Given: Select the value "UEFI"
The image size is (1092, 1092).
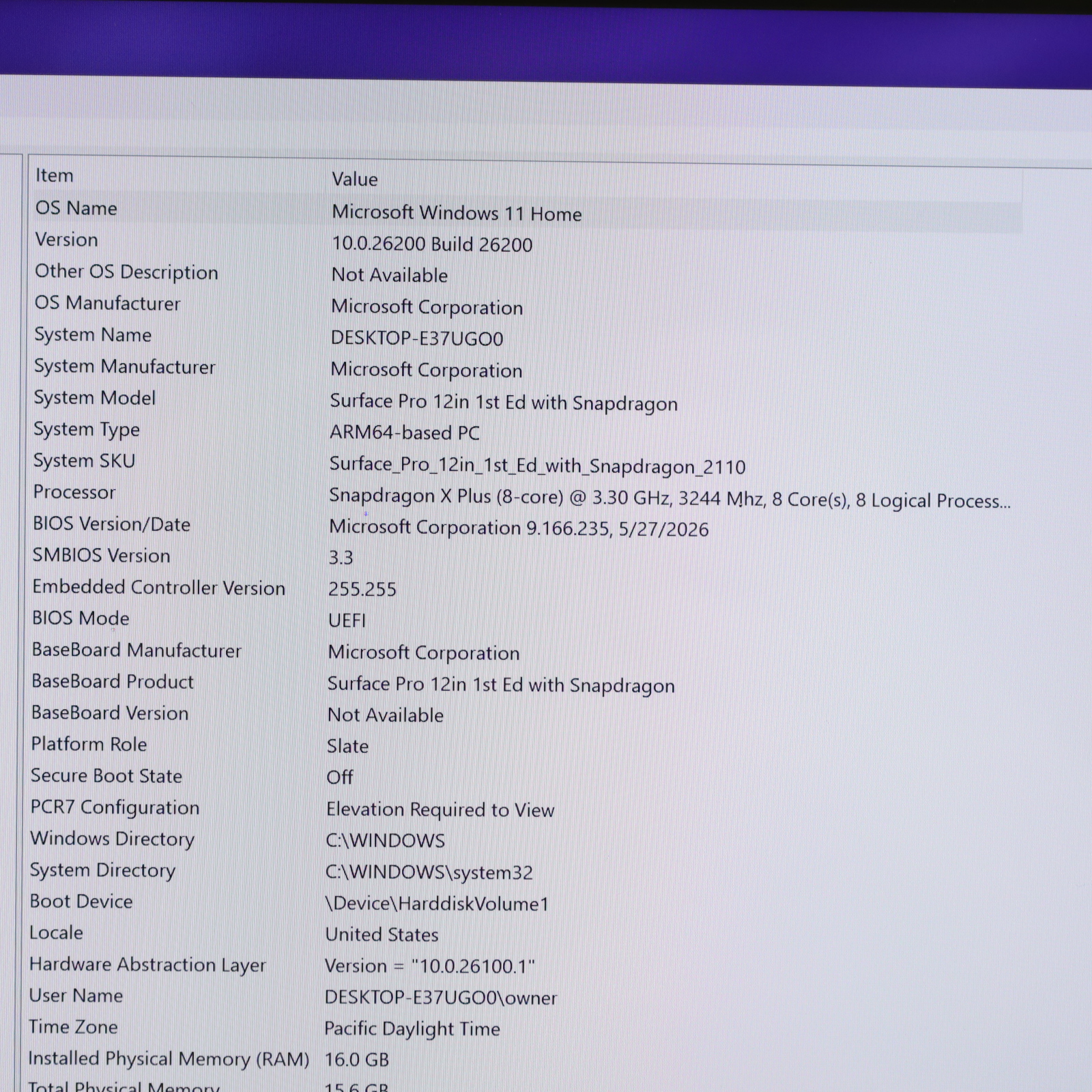Looking at the screenshot, I should click(347, 620).
